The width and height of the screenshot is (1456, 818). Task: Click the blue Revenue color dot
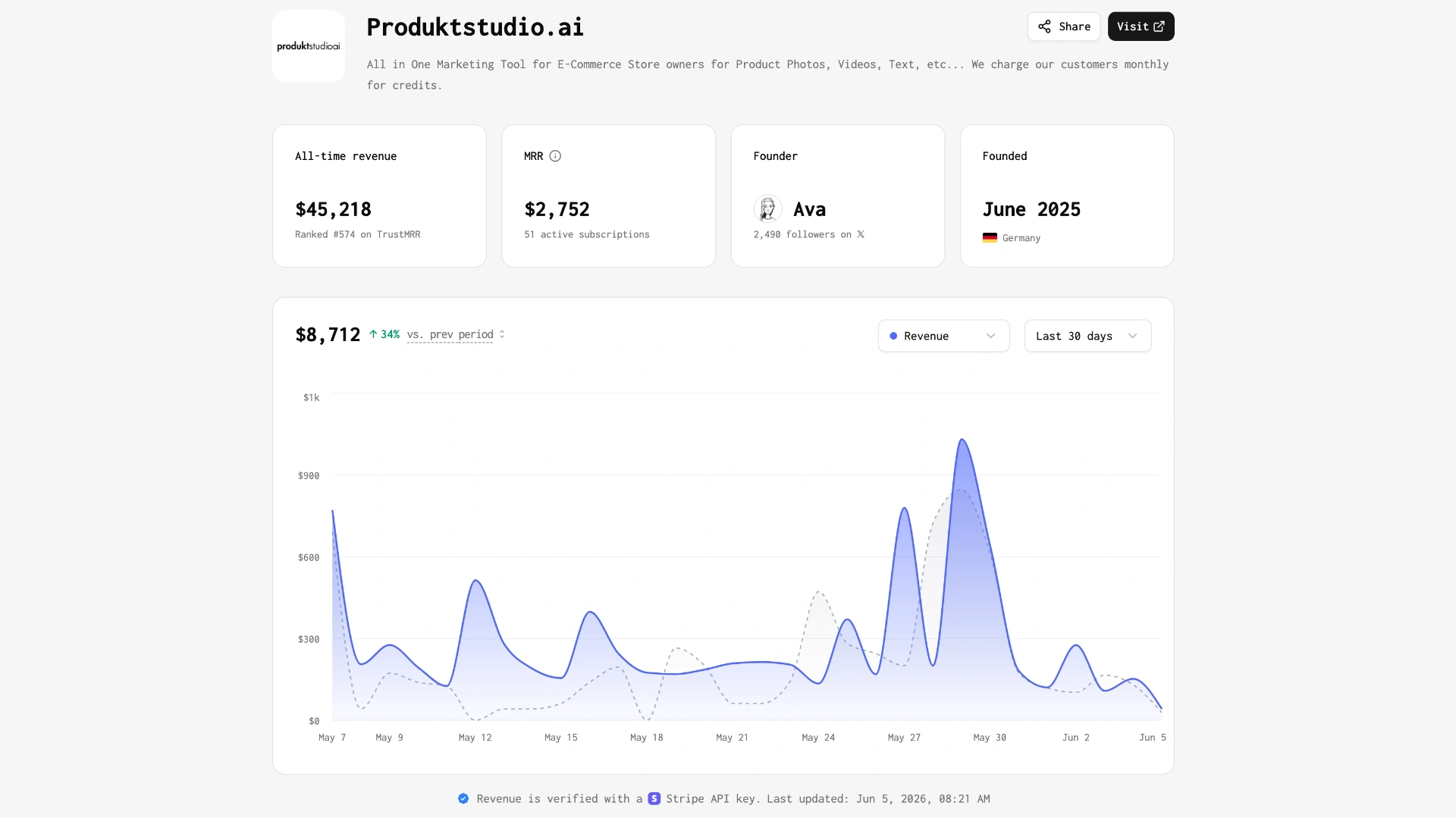point(893,336)
